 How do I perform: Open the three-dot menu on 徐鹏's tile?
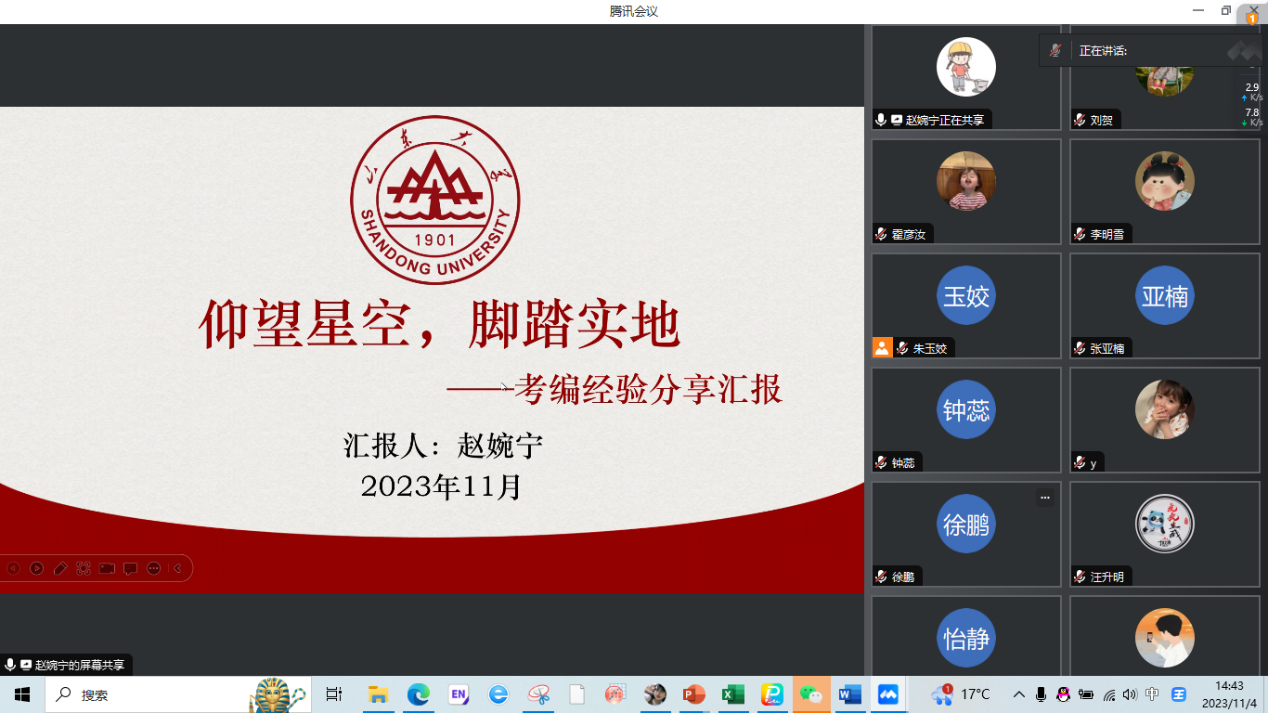pyautogui.click(x=1045, y=497)
